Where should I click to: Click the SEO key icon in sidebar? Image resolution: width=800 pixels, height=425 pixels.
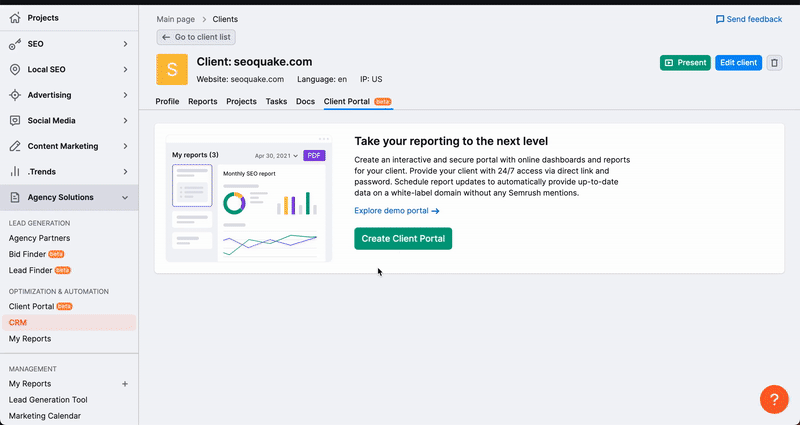pyautogui.click(x=15, y=44)
